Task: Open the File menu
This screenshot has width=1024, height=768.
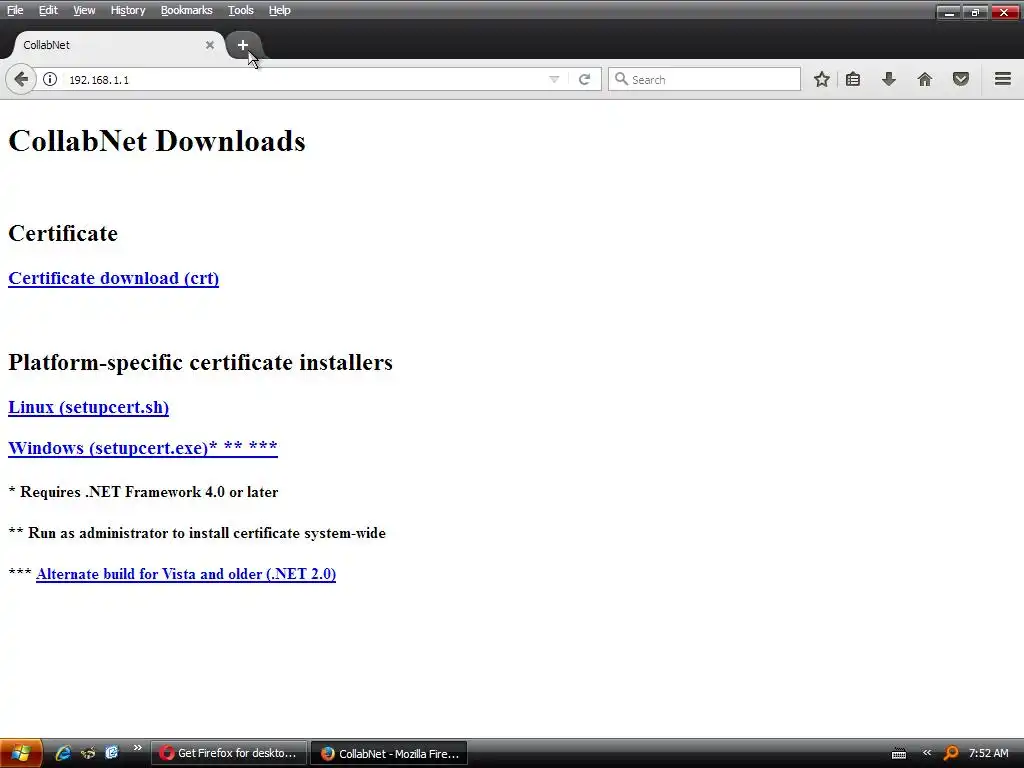Action: pyautogui.click(x=15, y=10)
